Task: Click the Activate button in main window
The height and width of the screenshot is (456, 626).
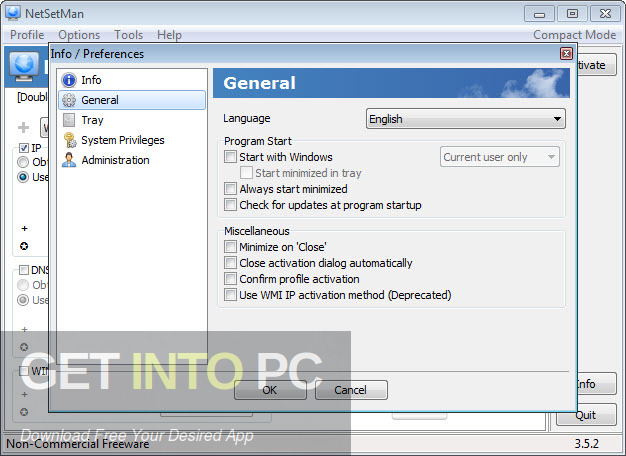Action: 596,65
